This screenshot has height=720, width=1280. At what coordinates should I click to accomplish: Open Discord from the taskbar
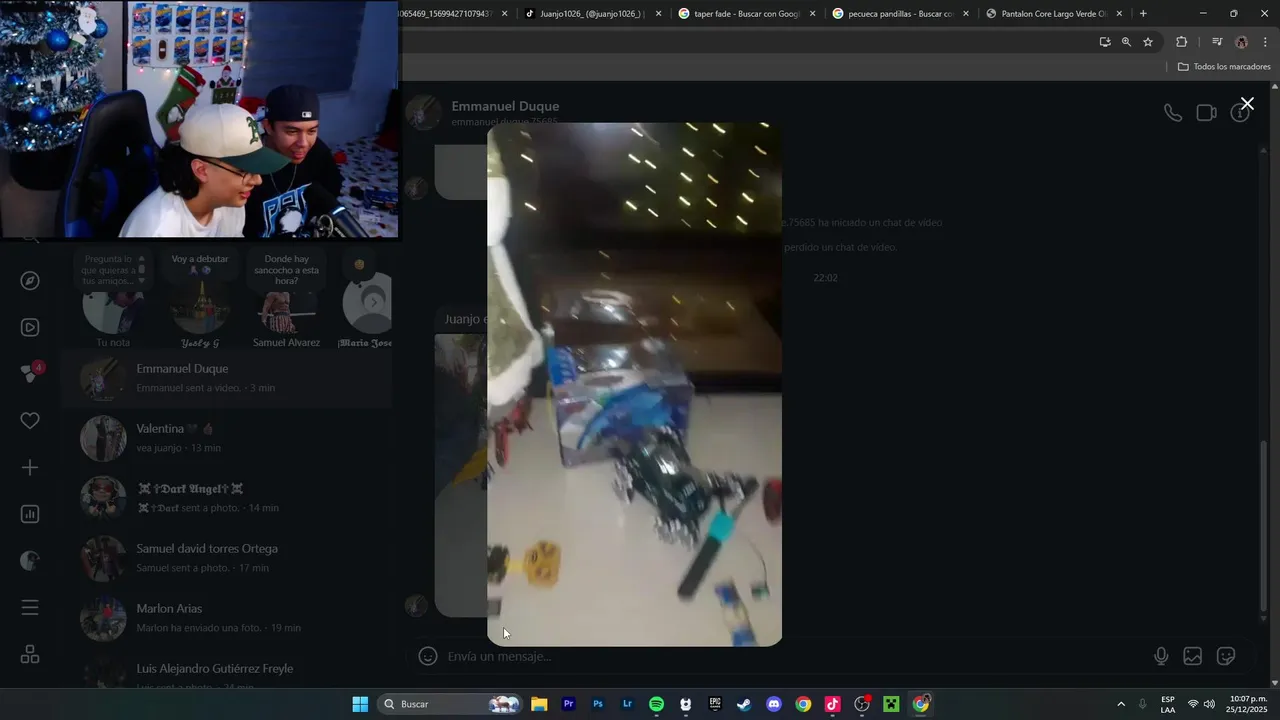(x=773, y=704)
